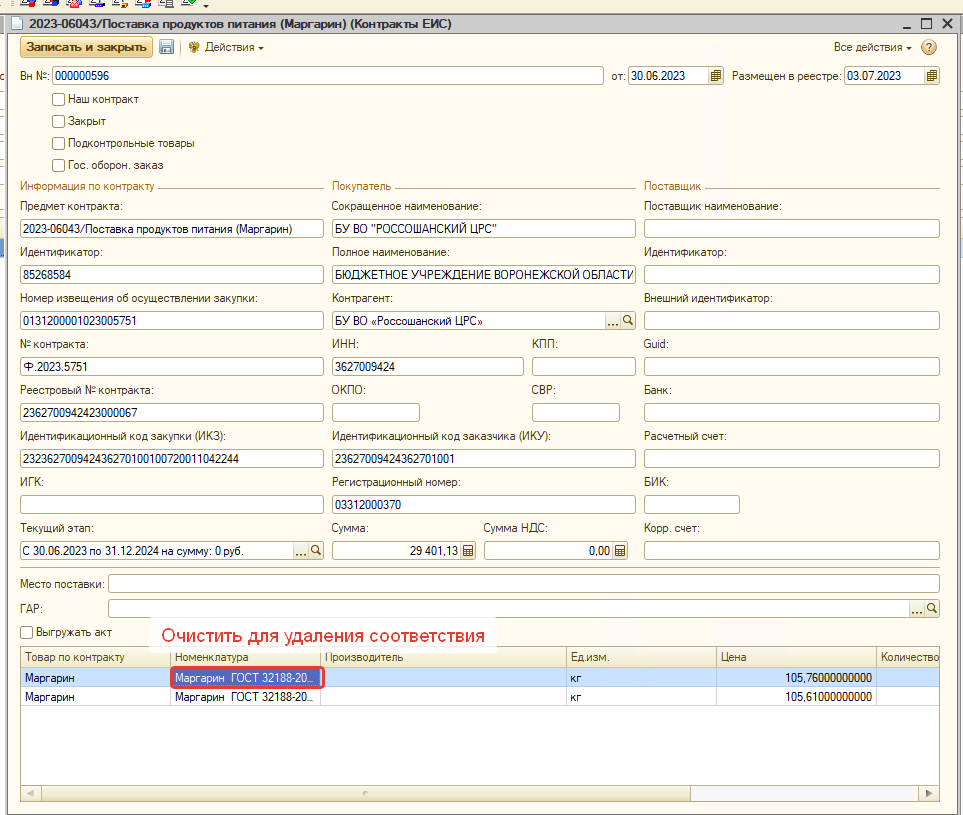
Task: Click the empty СВР field
Action: 576,413
